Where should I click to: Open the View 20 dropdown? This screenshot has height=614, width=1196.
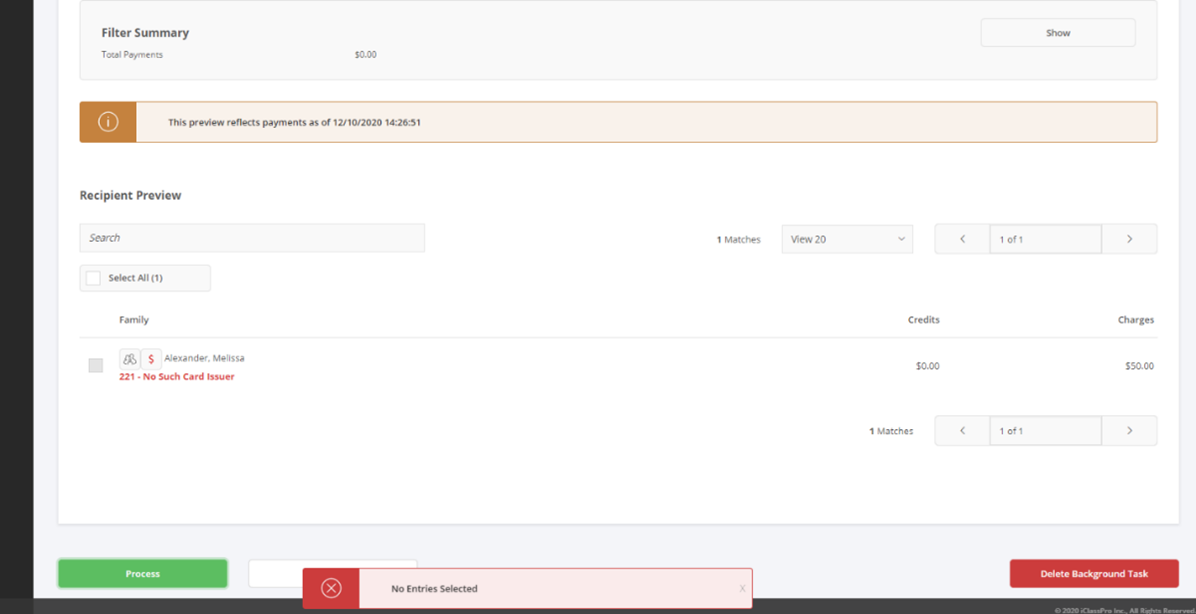[x=847, y=239]
